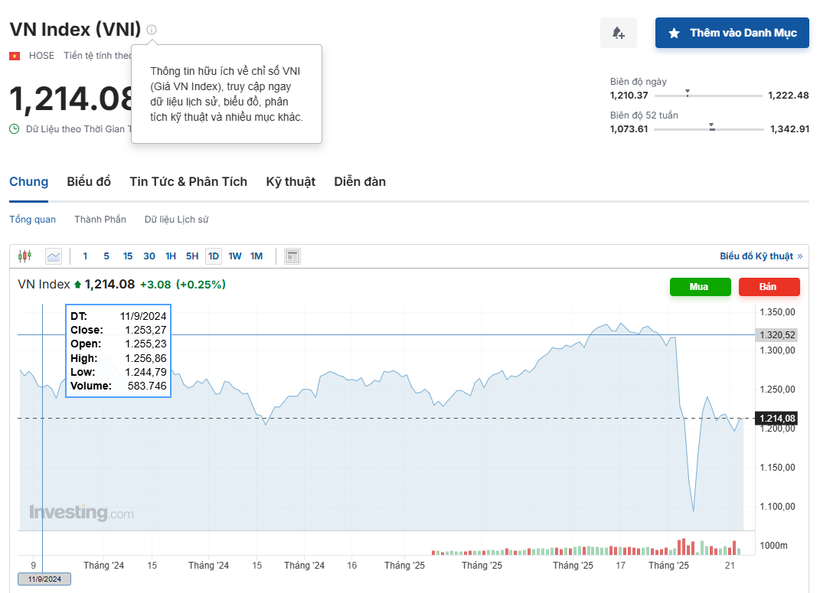Image resolution: width=820 pixels, height=593 pixels.
Task: Choose the 15 minute interval
Action: [127, 256]
